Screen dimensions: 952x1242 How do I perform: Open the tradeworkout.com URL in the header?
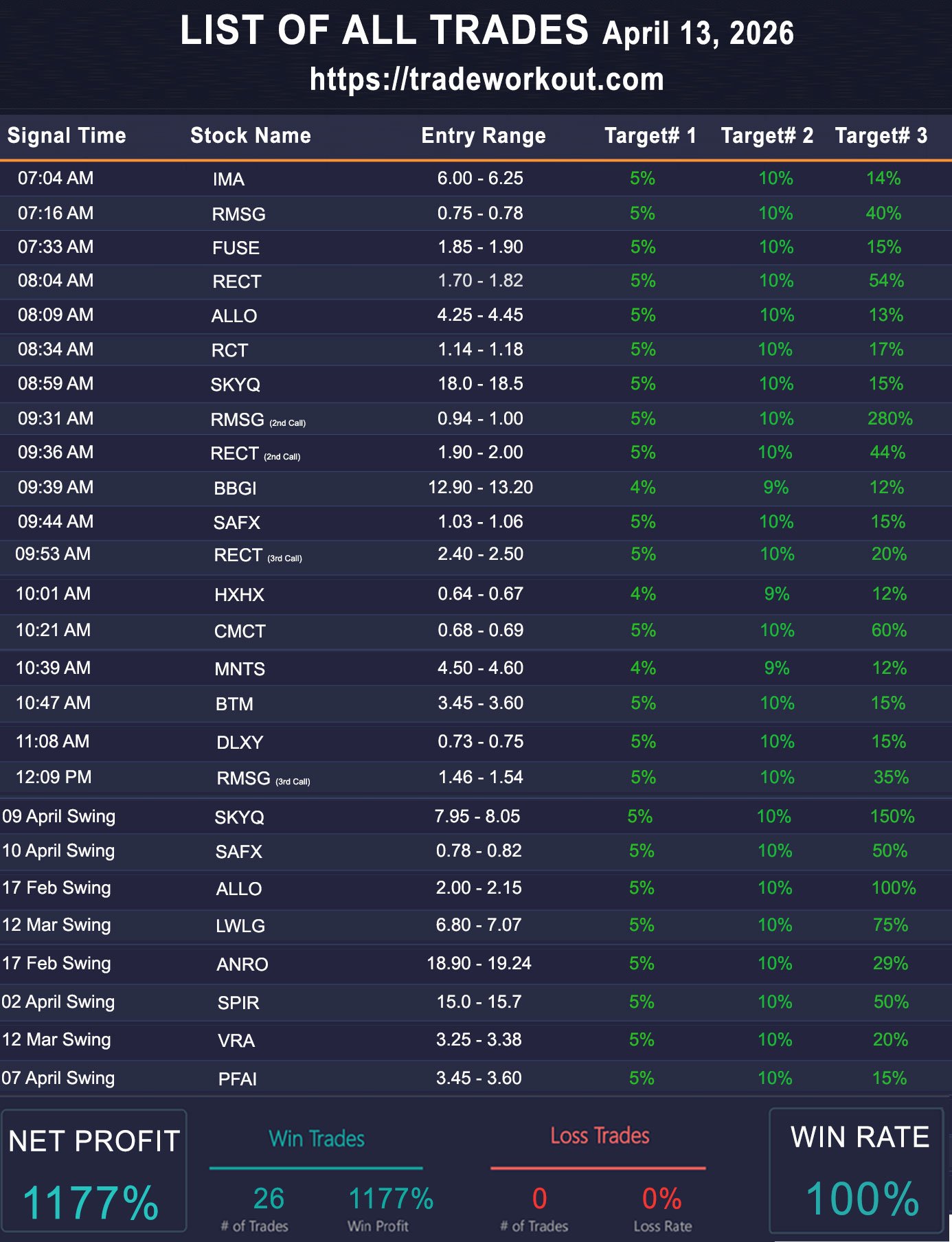point(486,80)
